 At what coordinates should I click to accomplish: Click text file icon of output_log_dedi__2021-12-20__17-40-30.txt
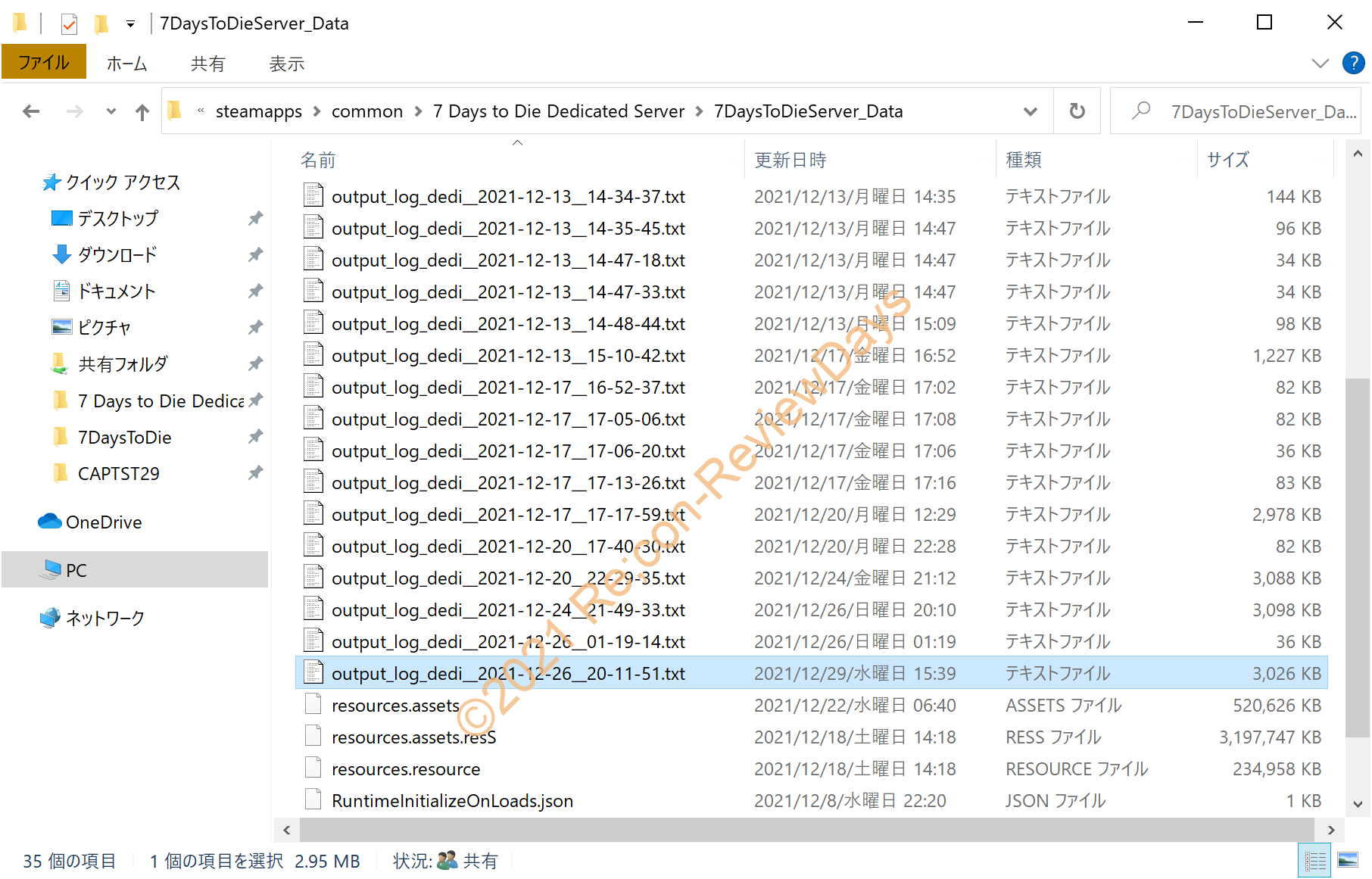[313, 546]
